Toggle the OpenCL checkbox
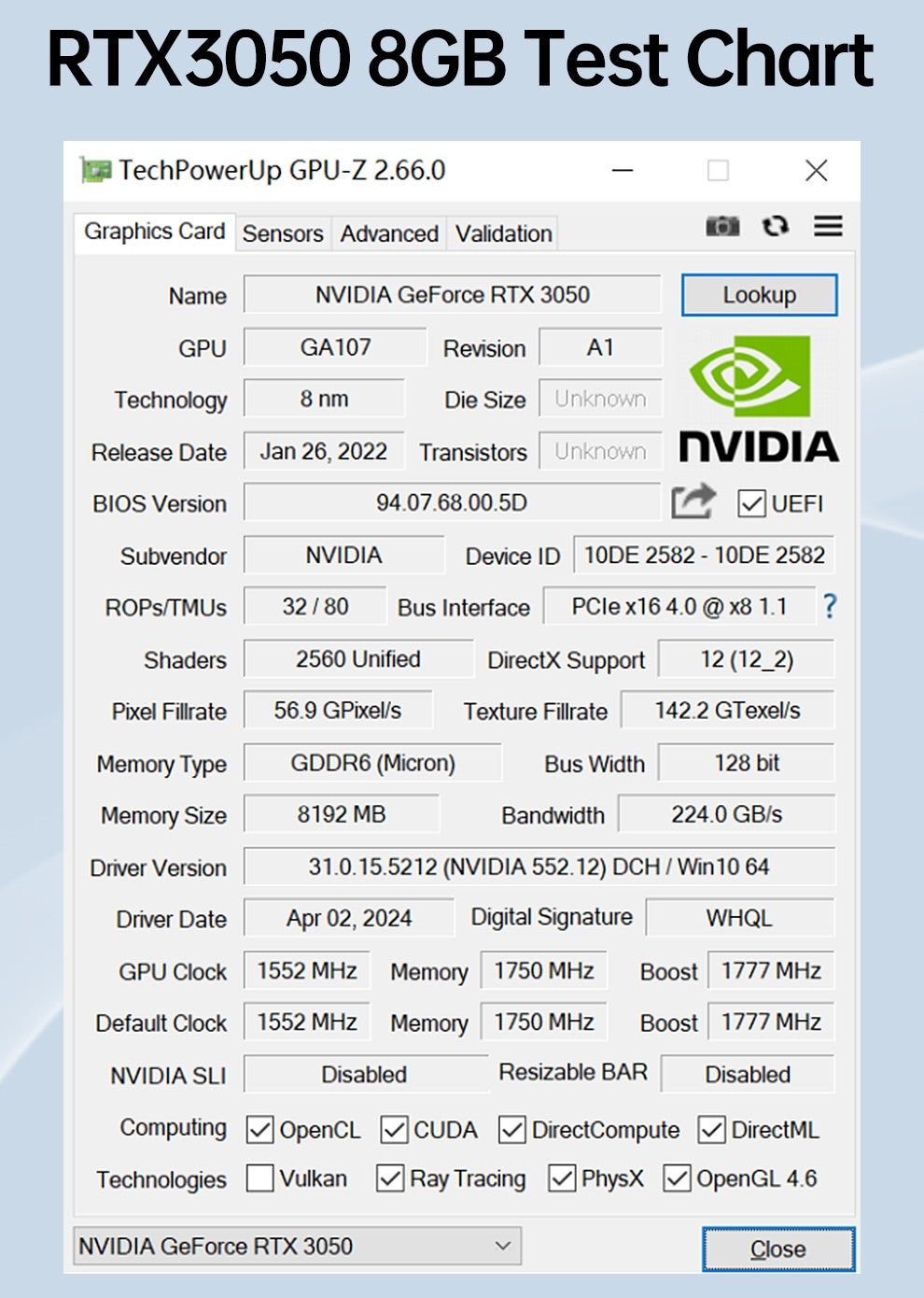The image size is (924, 1298). (259, 1130)
